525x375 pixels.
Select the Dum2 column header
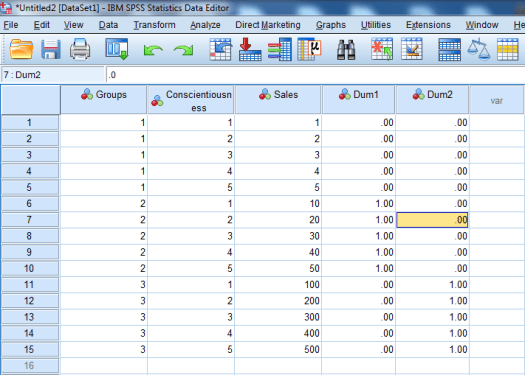[433, 100]
